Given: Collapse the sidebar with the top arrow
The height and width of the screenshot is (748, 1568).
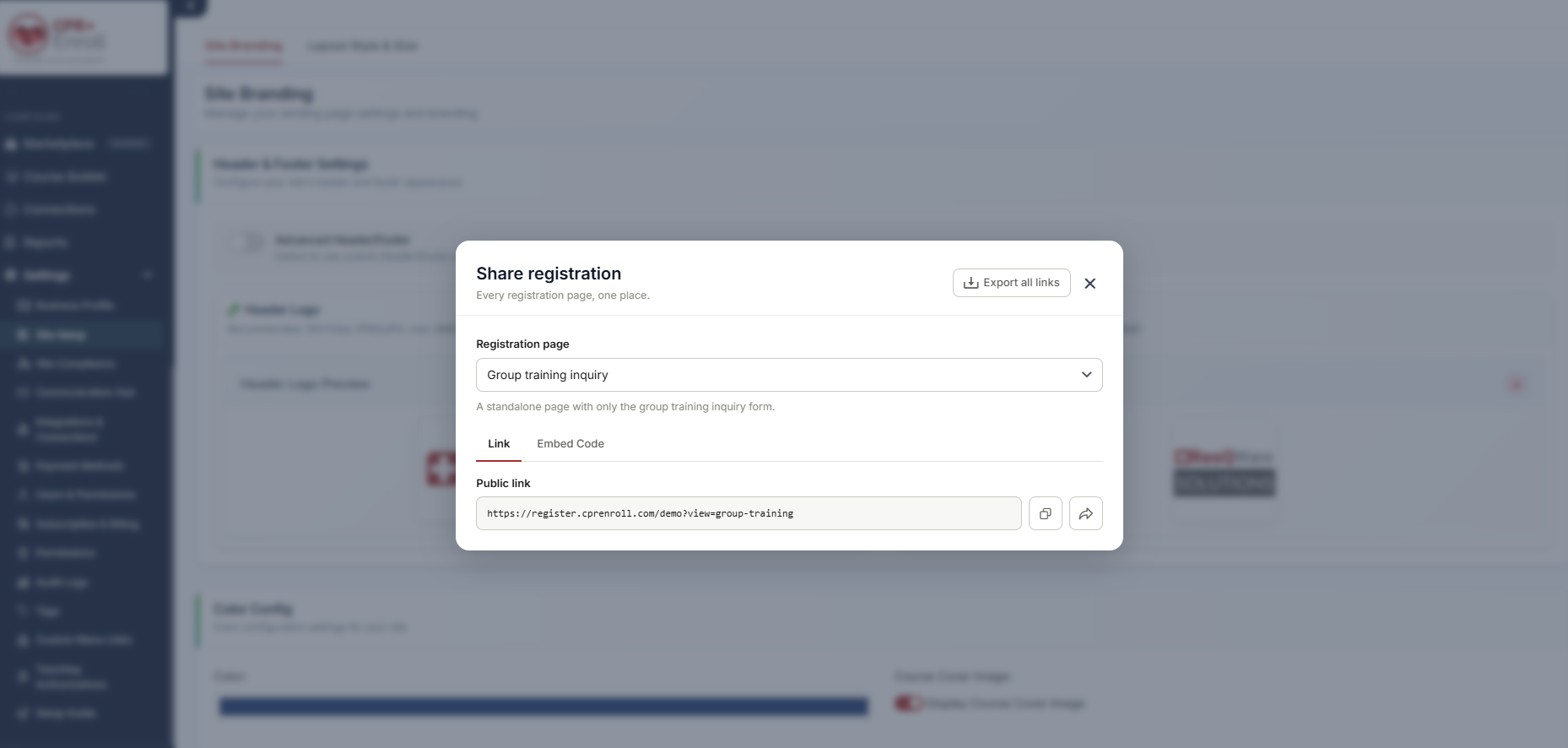Looking at the screenshot, I should pos(192,7).
